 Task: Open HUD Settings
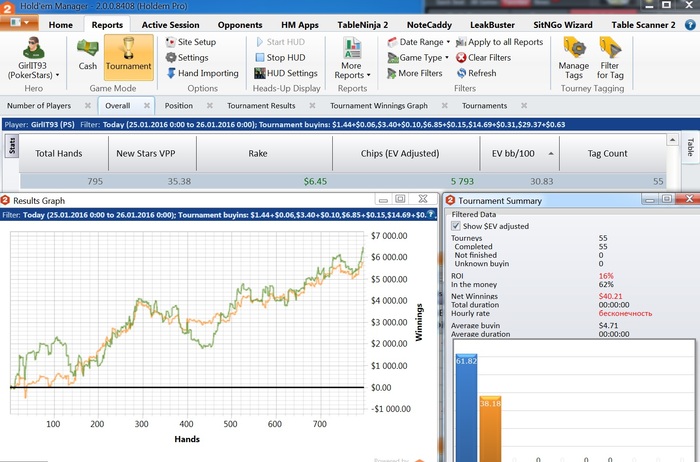(x=286, y=73)
